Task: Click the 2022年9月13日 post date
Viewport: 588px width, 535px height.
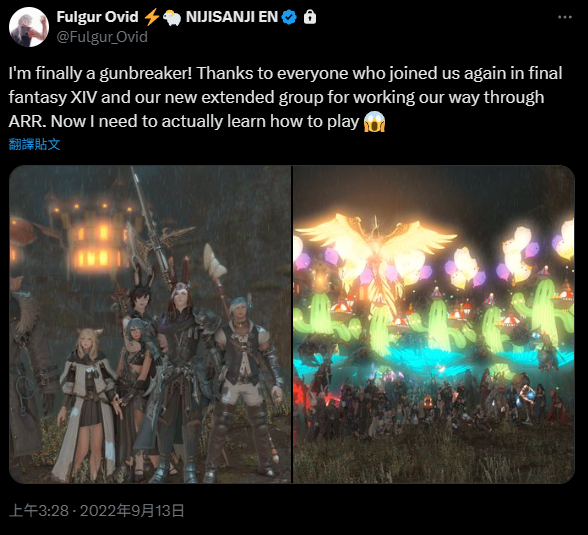Action: pos(132,511)
